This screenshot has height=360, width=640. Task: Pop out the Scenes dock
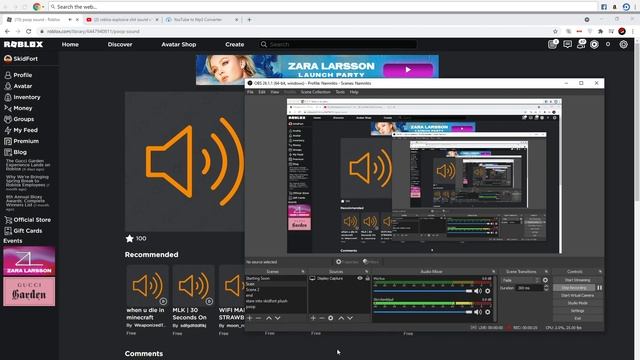[302, 271]
